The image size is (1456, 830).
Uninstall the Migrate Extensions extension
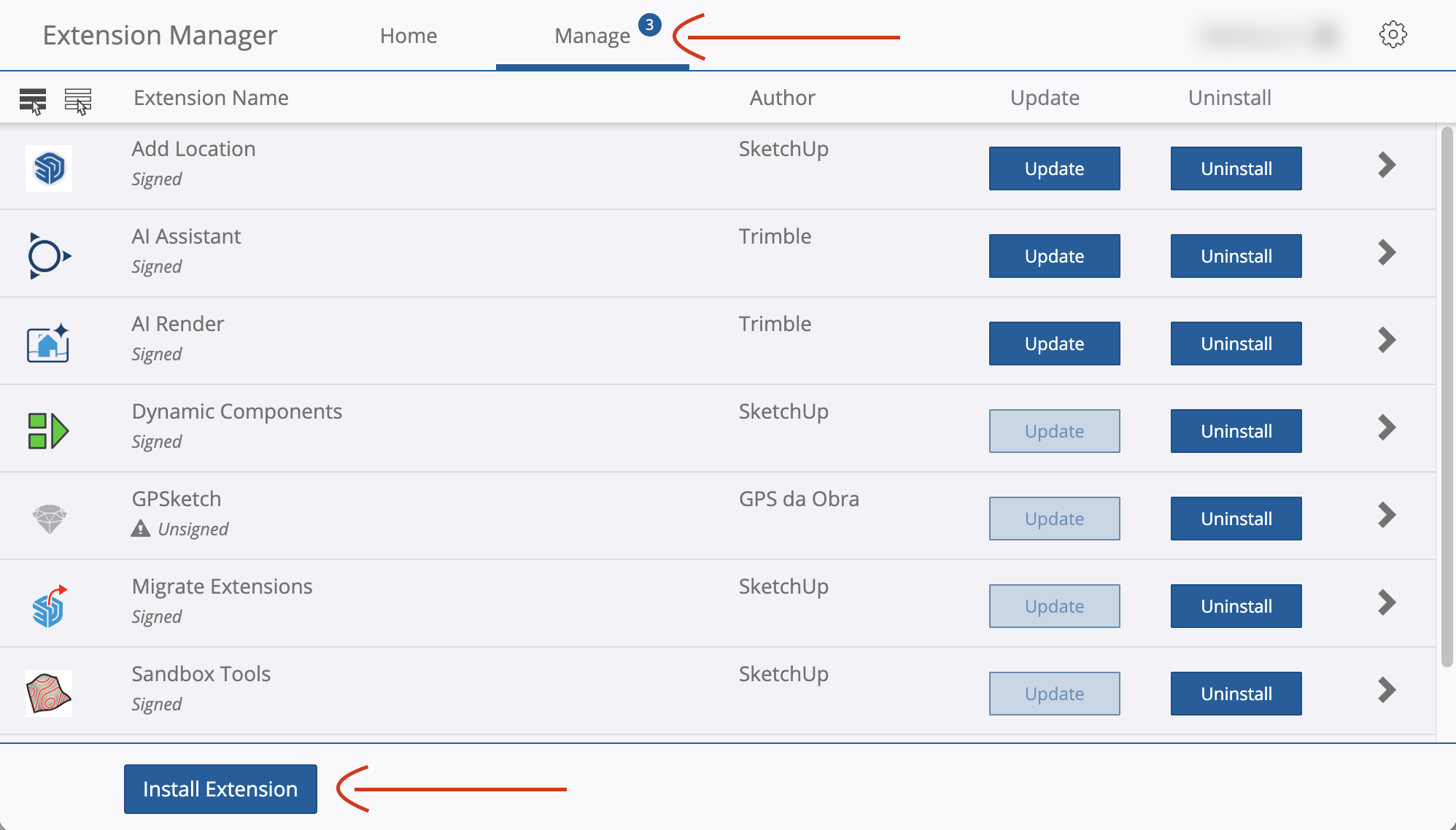1236,606
